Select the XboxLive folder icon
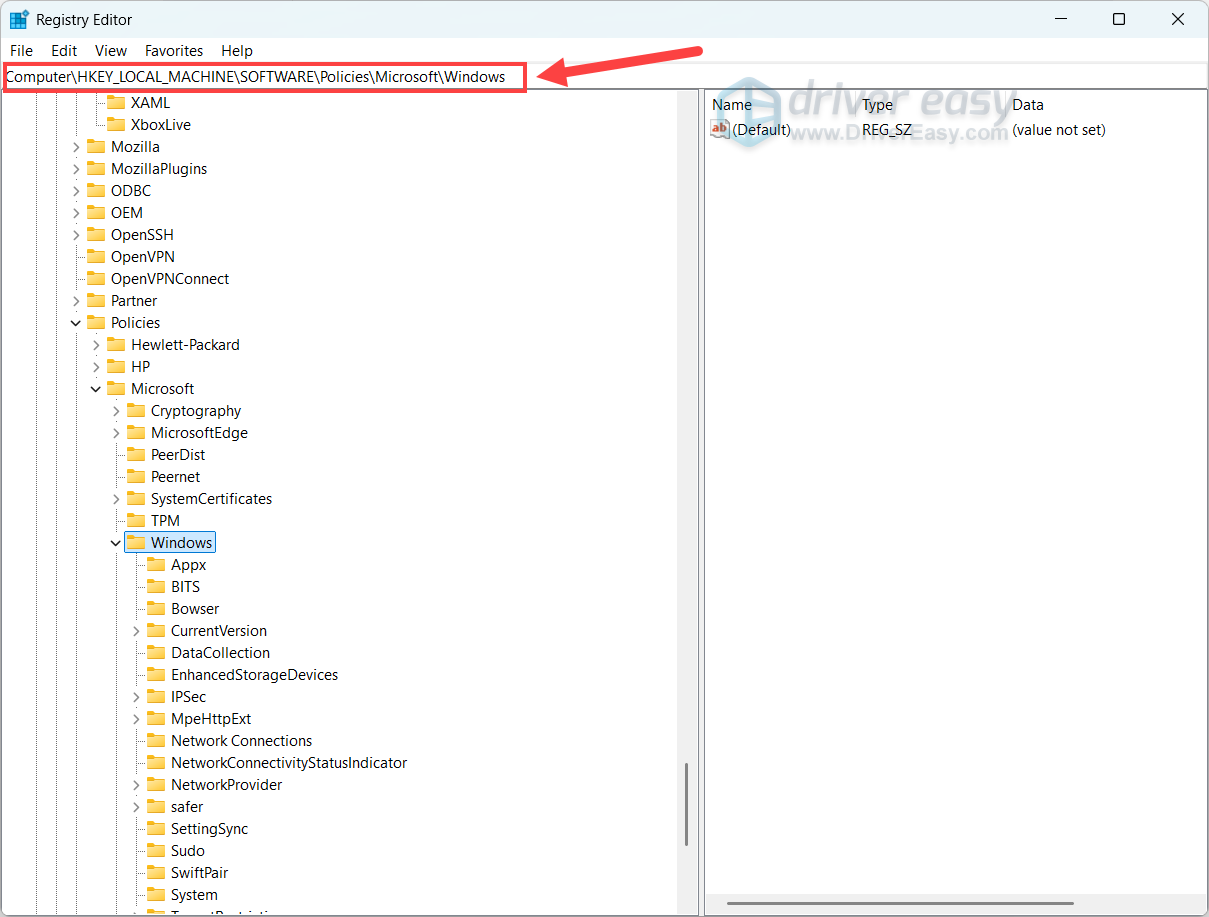The height and width of the screenshot is (917, 1209). (116, 124)
